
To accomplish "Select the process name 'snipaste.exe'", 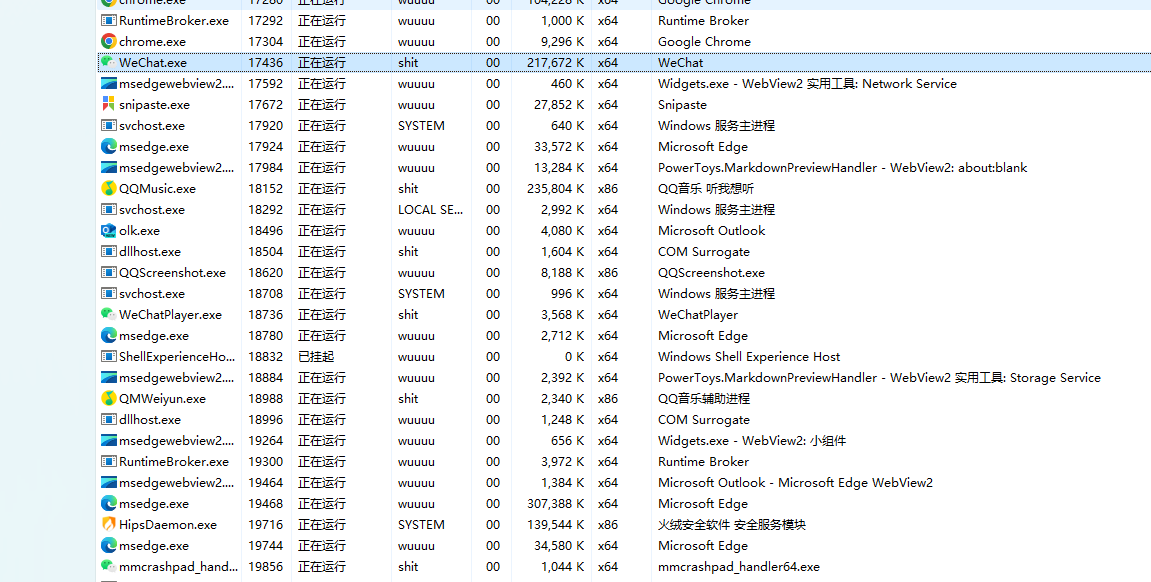I will (154, 105).
